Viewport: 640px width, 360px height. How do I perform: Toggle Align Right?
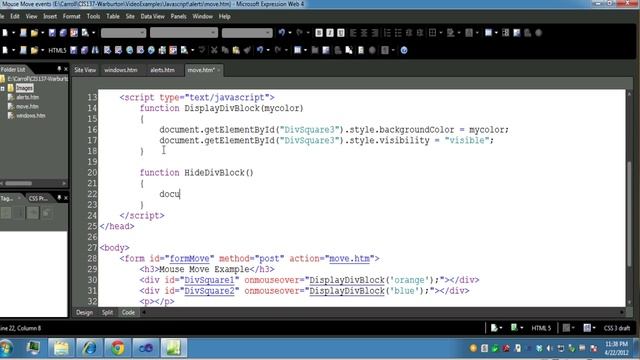pyautogui.click(x=375, y=33)
